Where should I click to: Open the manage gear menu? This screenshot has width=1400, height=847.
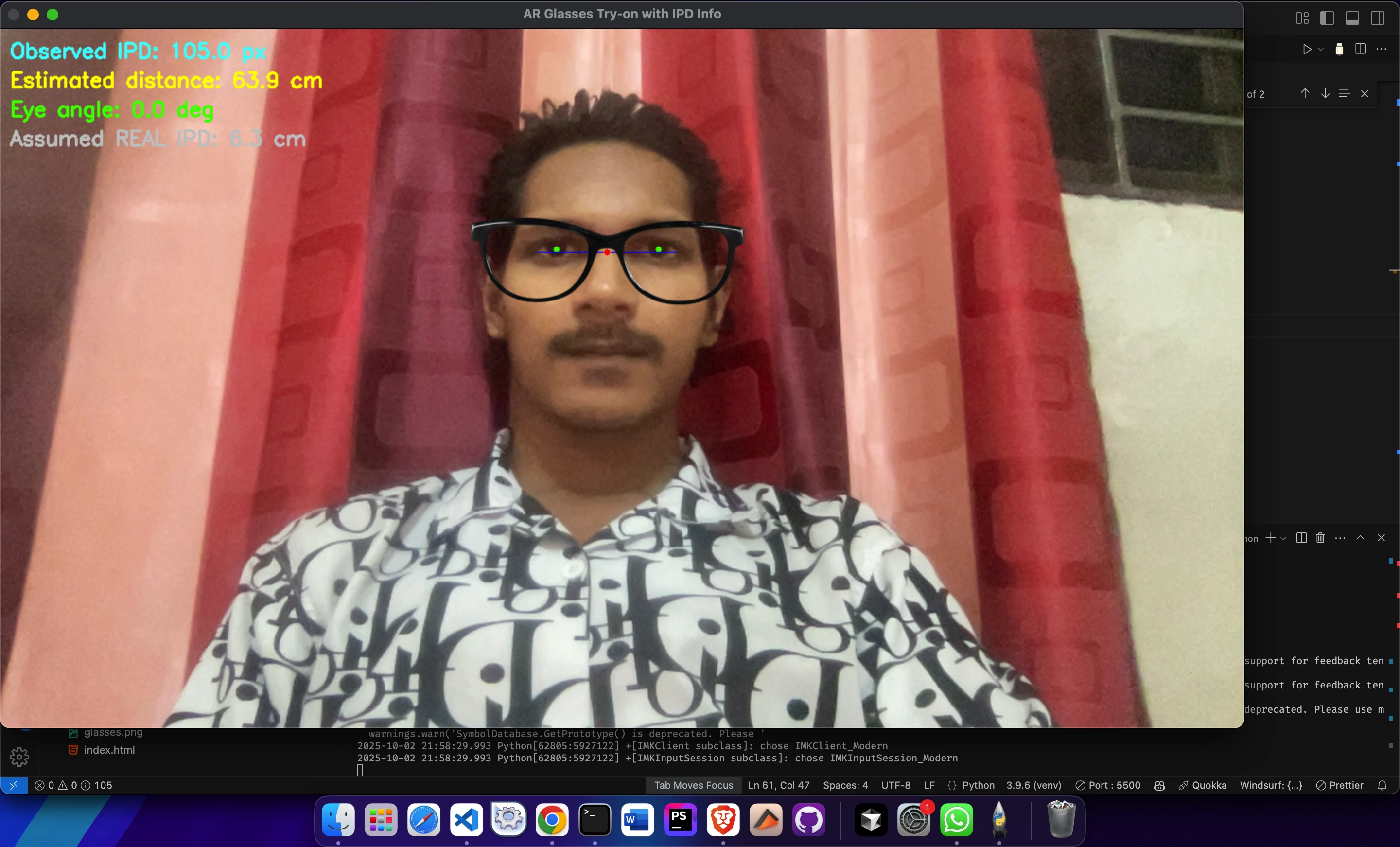click(x=19, y=757)
